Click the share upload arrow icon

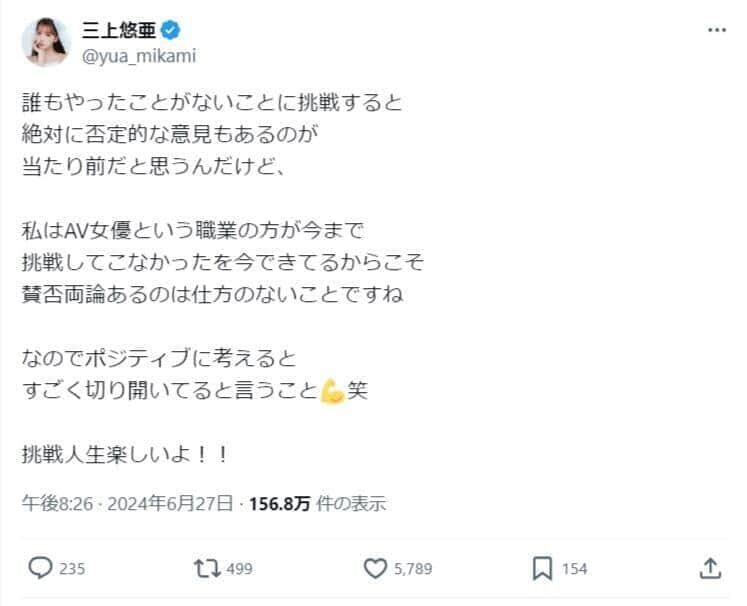click(708, 568)
